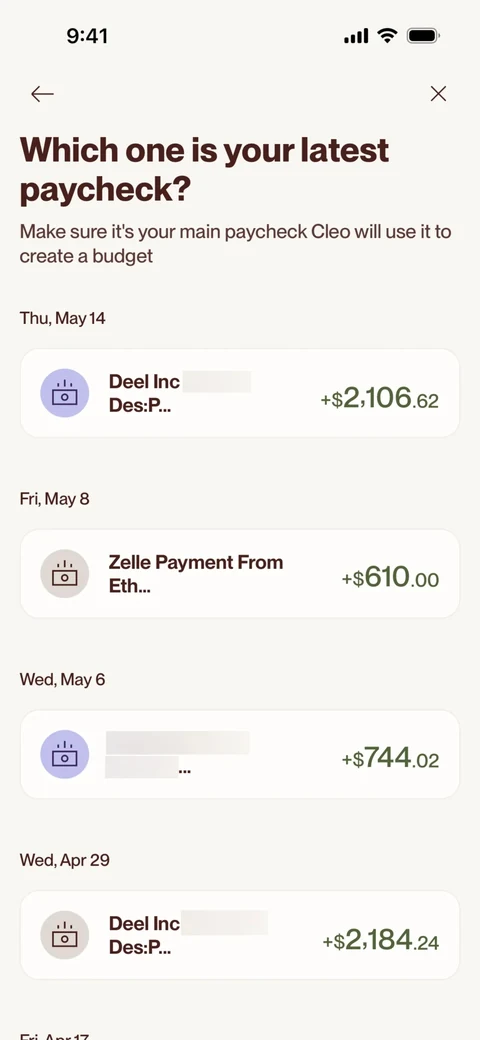Tap the cellular signal bars icon
This screenshot has width=480, height=1040.
pyautogui.click(x=356, y=36)
